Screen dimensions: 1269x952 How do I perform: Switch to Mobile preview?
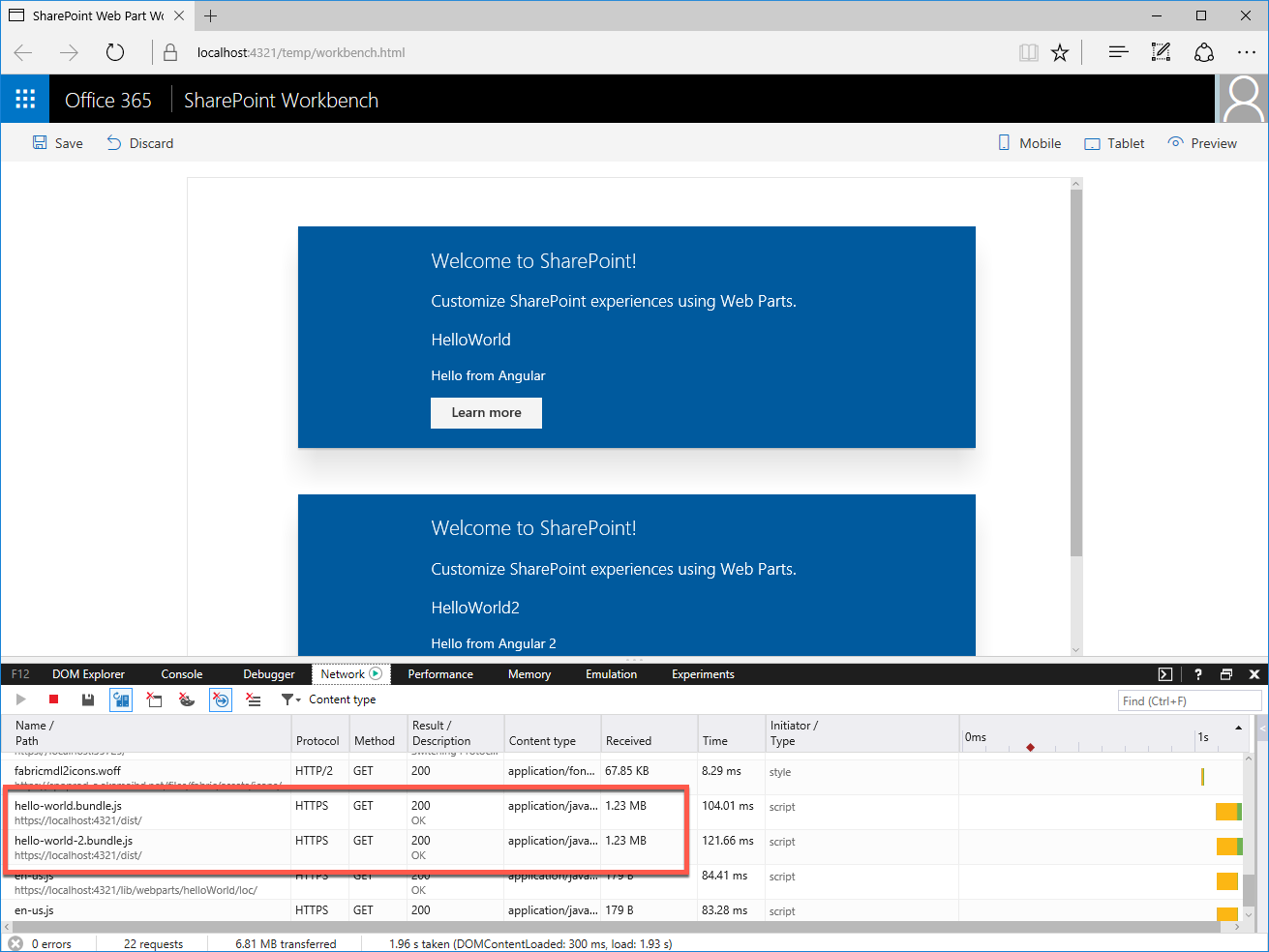pos(1030,143)
